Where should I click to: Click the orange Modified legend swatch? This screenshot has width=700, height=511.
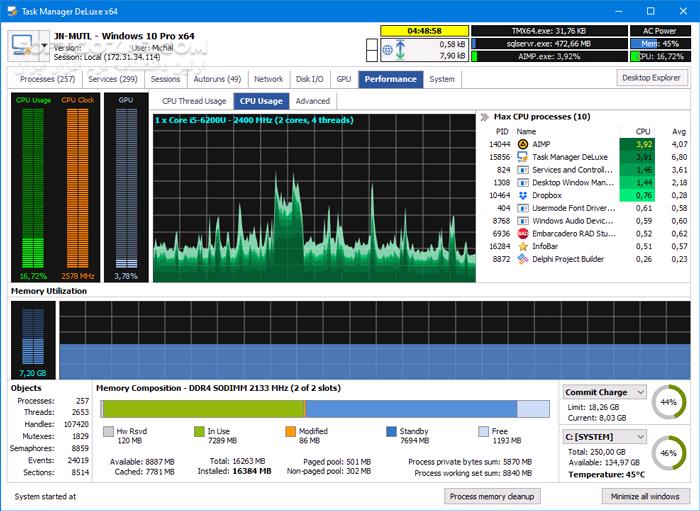[x=291, y=432]
